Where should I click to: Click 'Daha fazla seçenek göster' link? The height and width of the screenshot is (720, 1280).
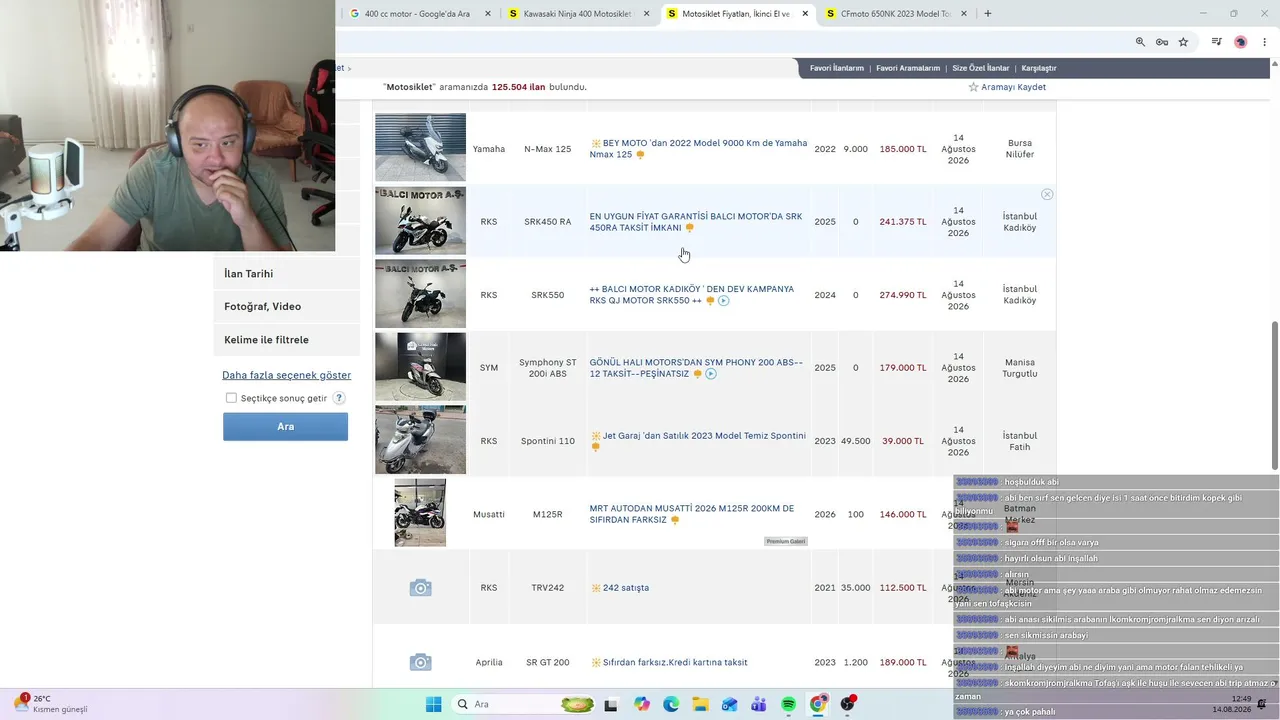pyautogui.click(x=286, y=375)
